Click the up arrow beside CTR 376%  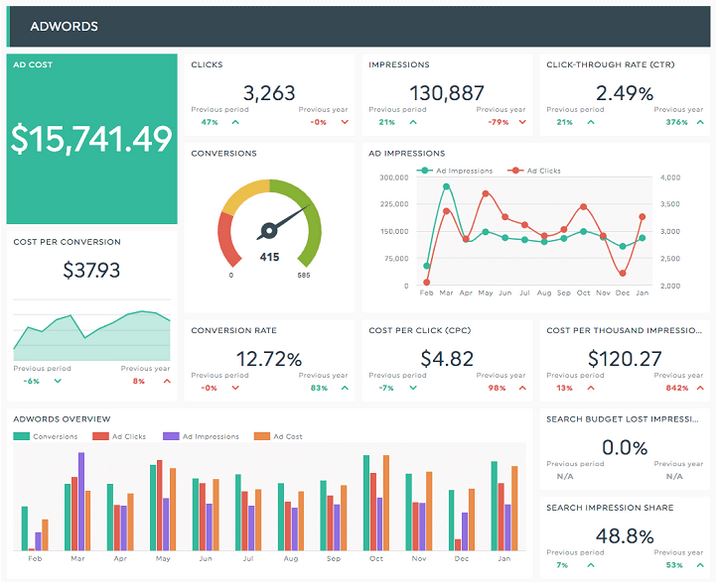point(700,122)
